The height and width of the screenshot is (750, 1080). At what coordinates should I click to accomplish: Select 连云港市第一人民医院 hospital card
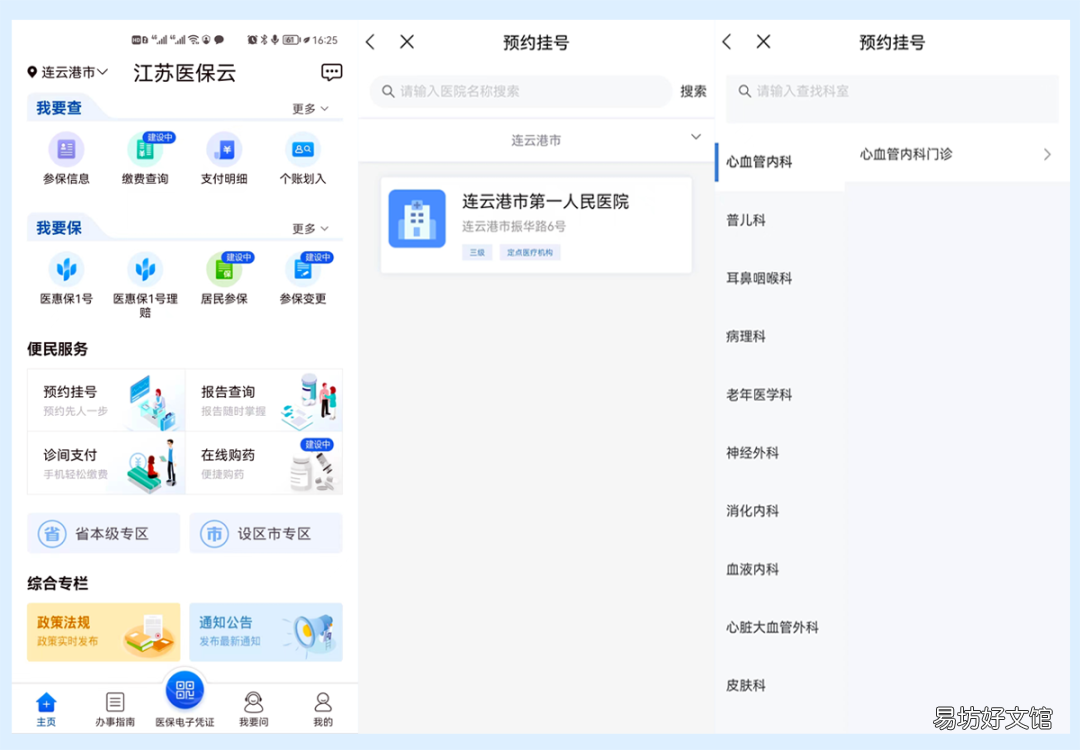pyautogui.click(x=536, y=225)
